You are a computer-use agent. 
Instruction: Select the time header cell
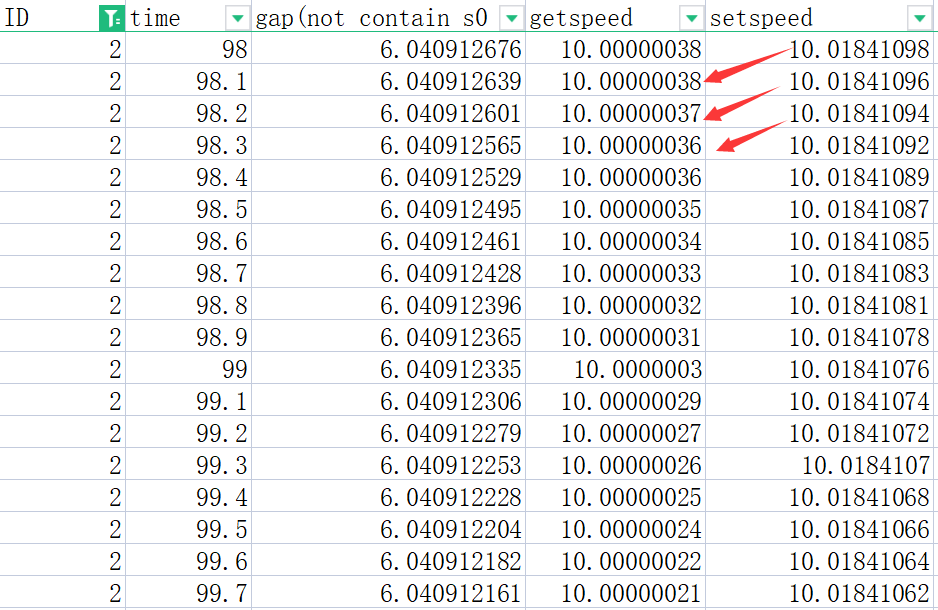click(188, 18)
